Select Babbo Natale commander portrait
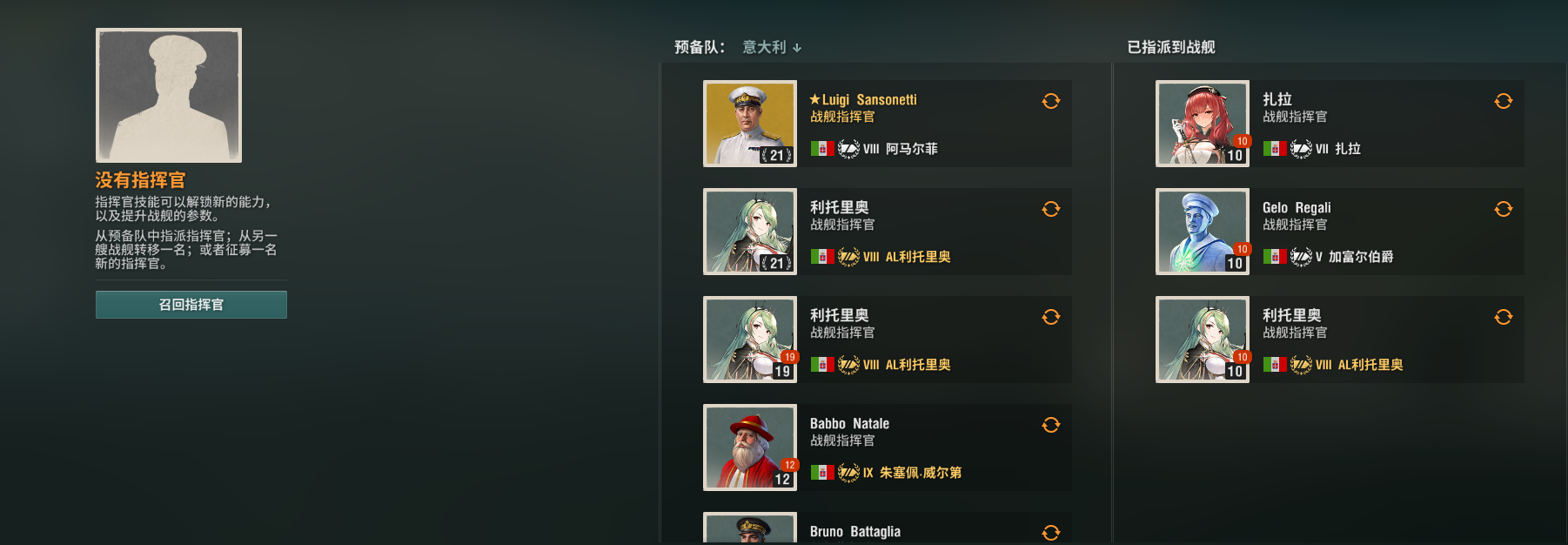Screen dimensions: 1568x545 [750, 447]
